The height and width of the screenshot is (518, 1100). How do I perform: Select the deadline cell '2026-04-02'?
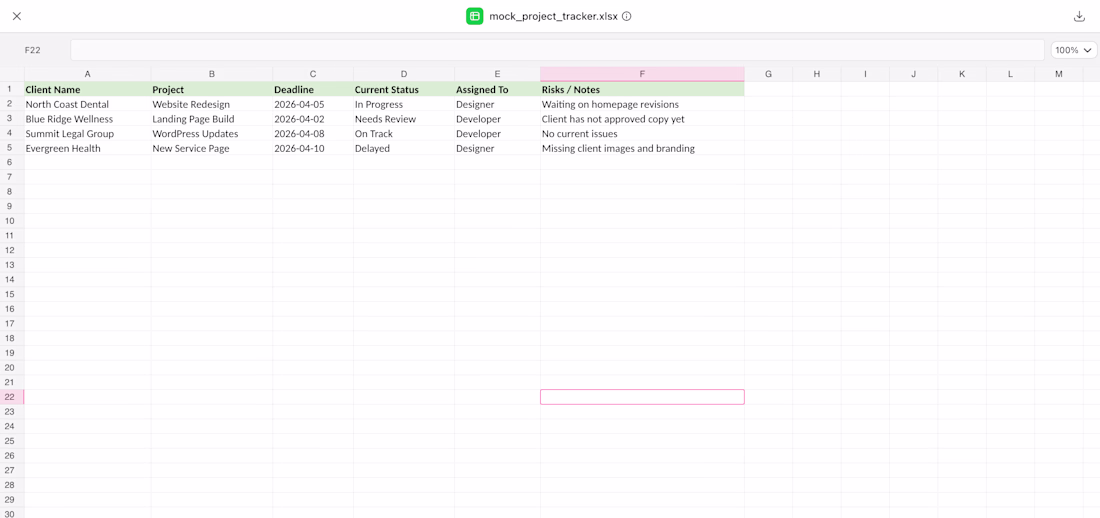tap(313, 119)
